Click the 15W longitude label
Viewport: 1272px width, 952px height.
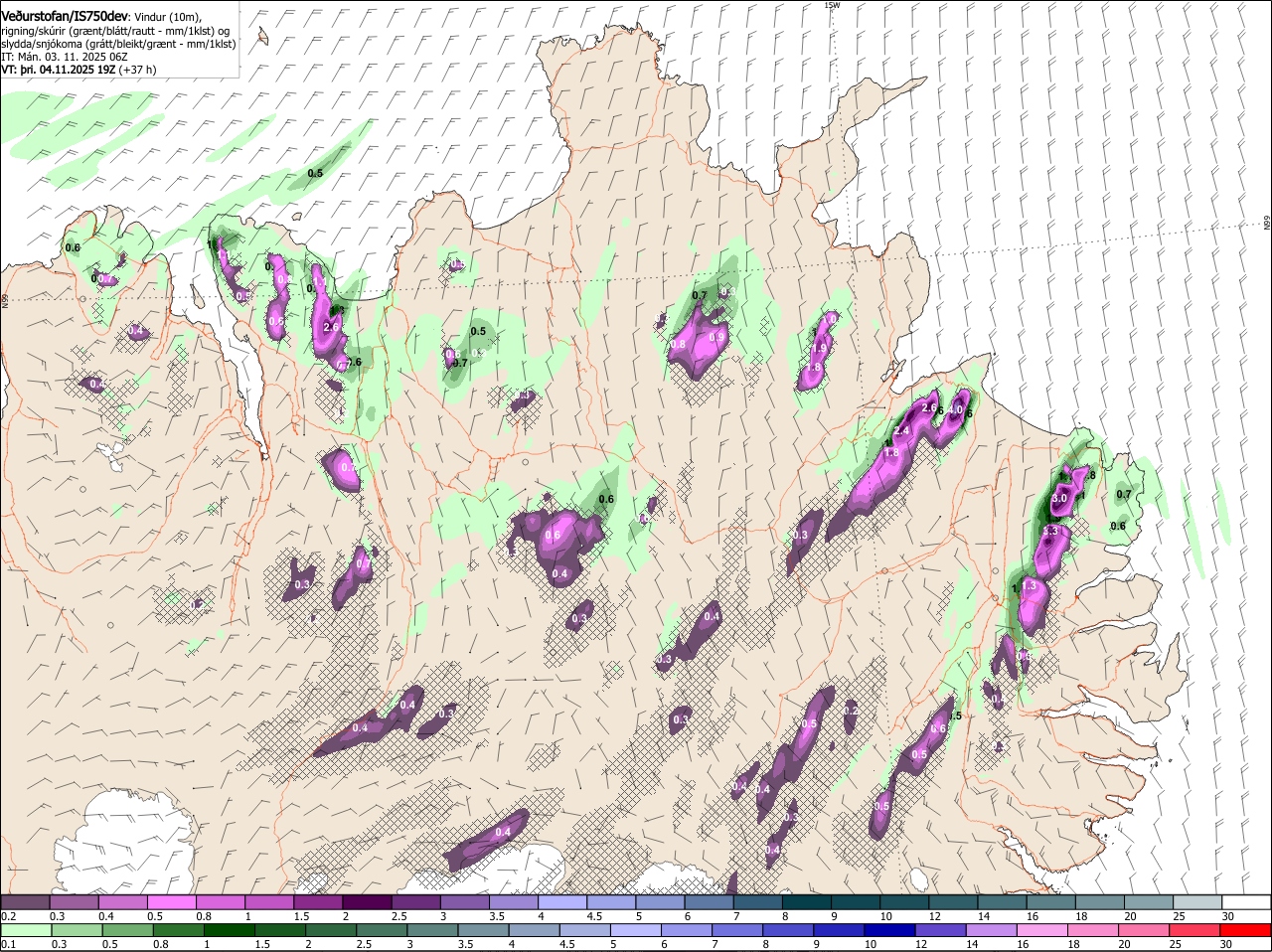click(x=832, y=5)
